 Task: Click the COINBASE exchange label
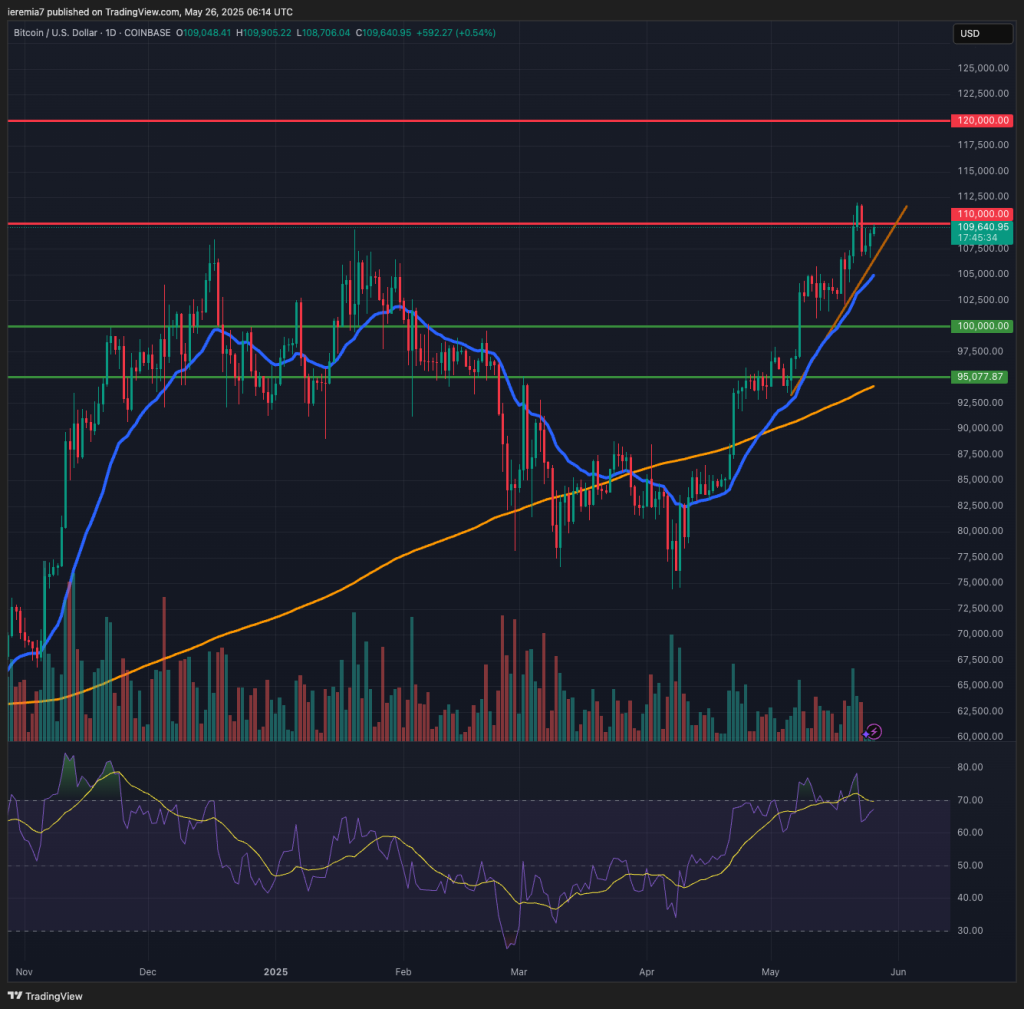click(x=147, y=33)
